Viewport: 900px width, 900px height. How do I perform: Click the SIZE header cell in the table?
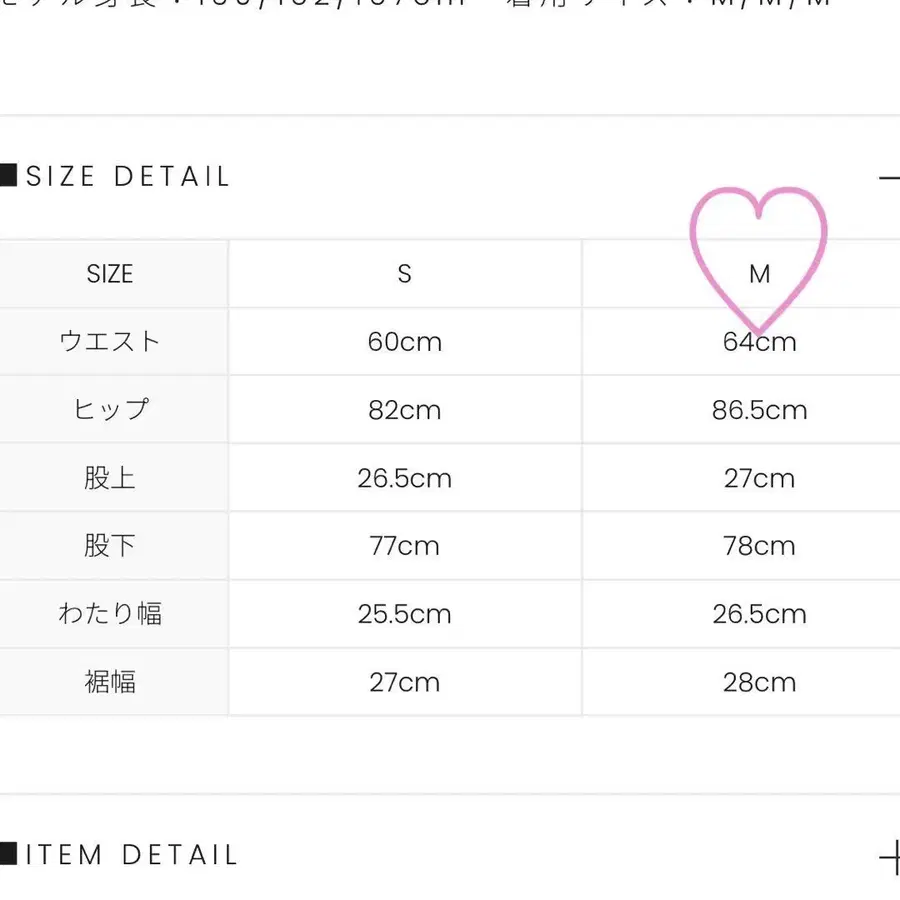coord(112,274)
